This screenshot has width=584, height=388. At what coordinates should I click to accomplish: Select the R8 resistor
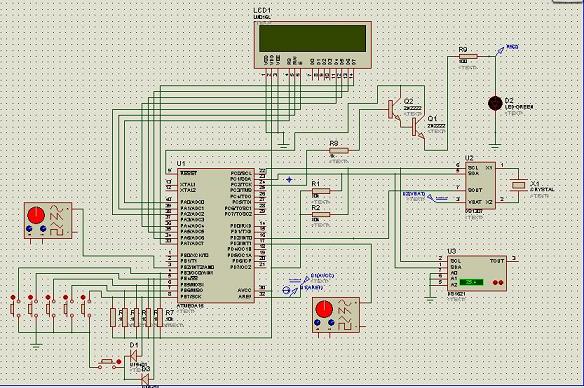(x=339, y=151)
